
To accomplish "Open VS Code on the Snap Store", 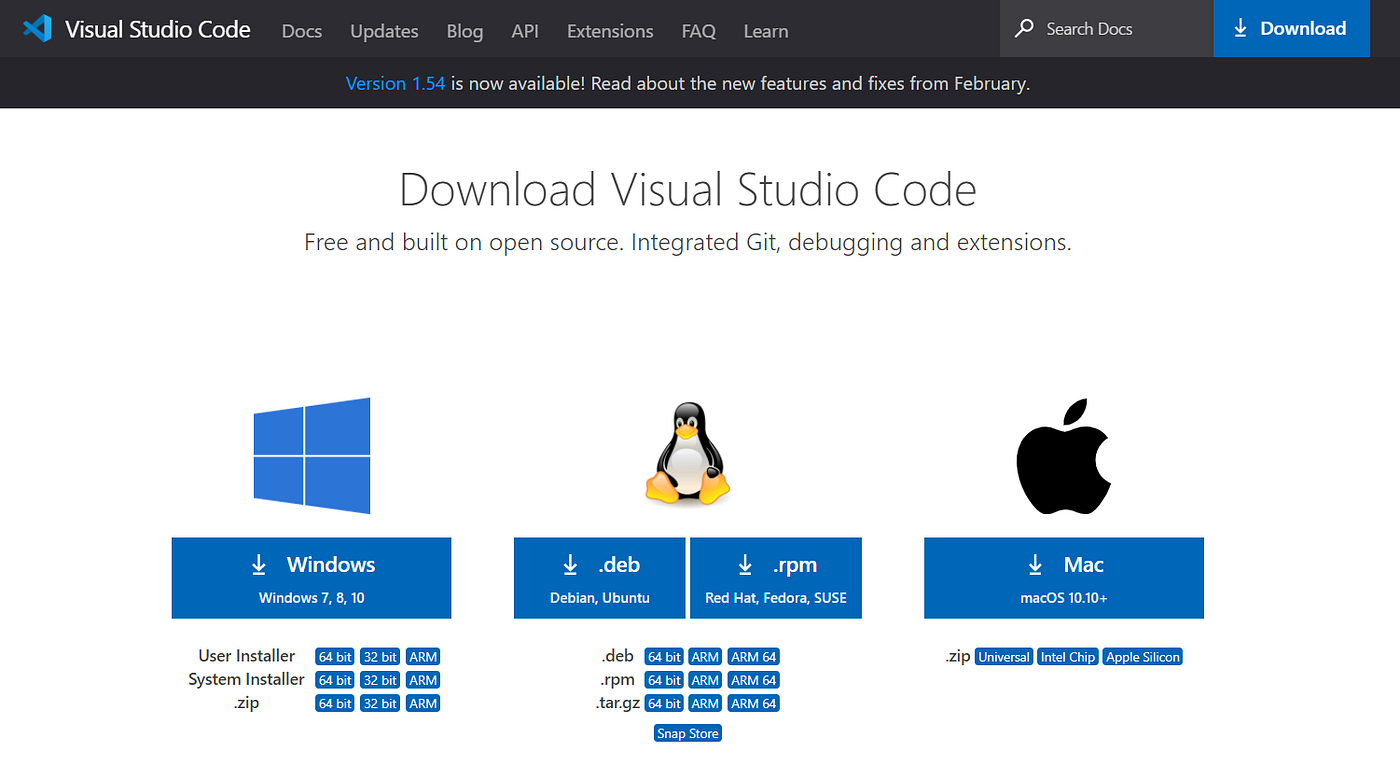I will [x=687, y=732].
